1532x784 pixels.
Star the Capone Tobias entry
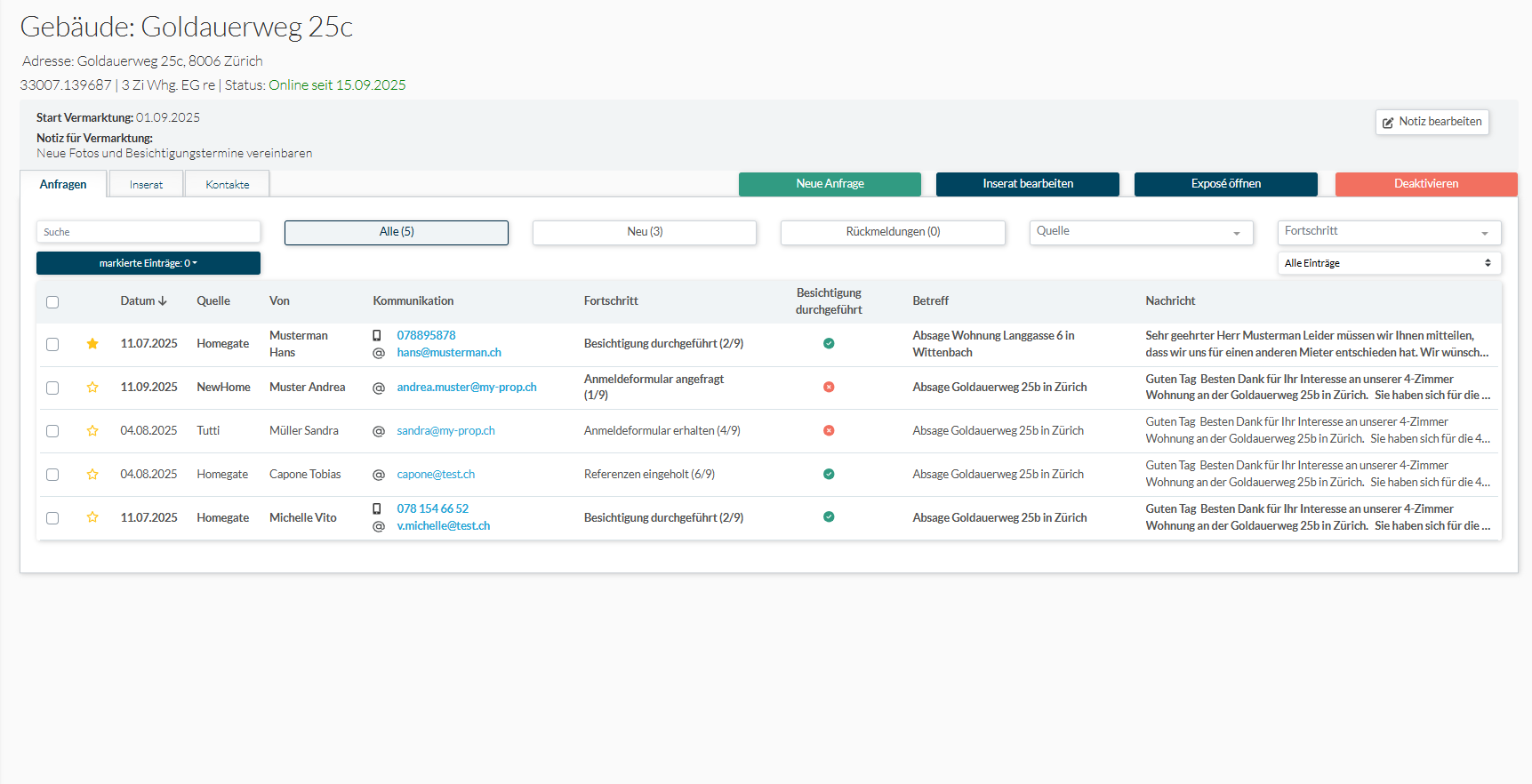tap(92, 475)
